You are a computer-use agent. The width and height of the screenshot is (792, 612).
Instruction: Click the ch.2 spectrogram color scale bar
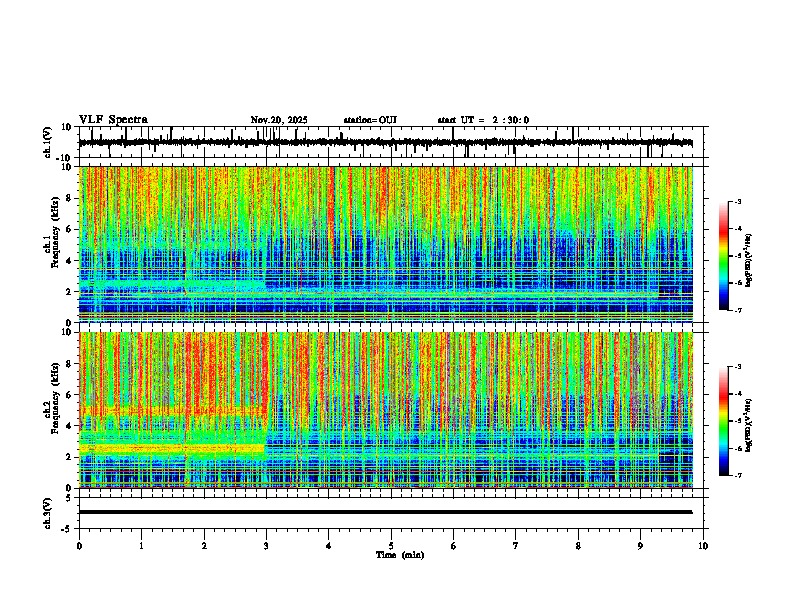coord(724,421)
